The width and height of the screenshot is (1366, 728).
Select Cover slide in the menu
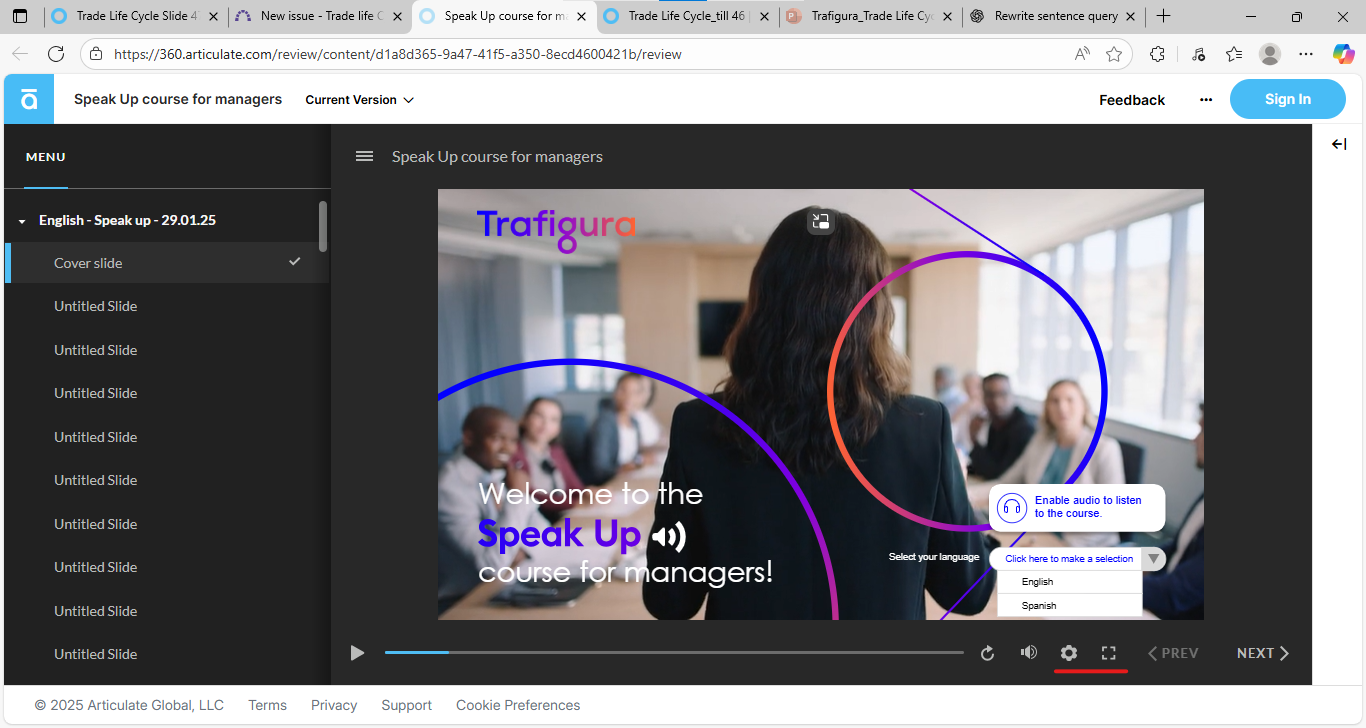point(88,263)
